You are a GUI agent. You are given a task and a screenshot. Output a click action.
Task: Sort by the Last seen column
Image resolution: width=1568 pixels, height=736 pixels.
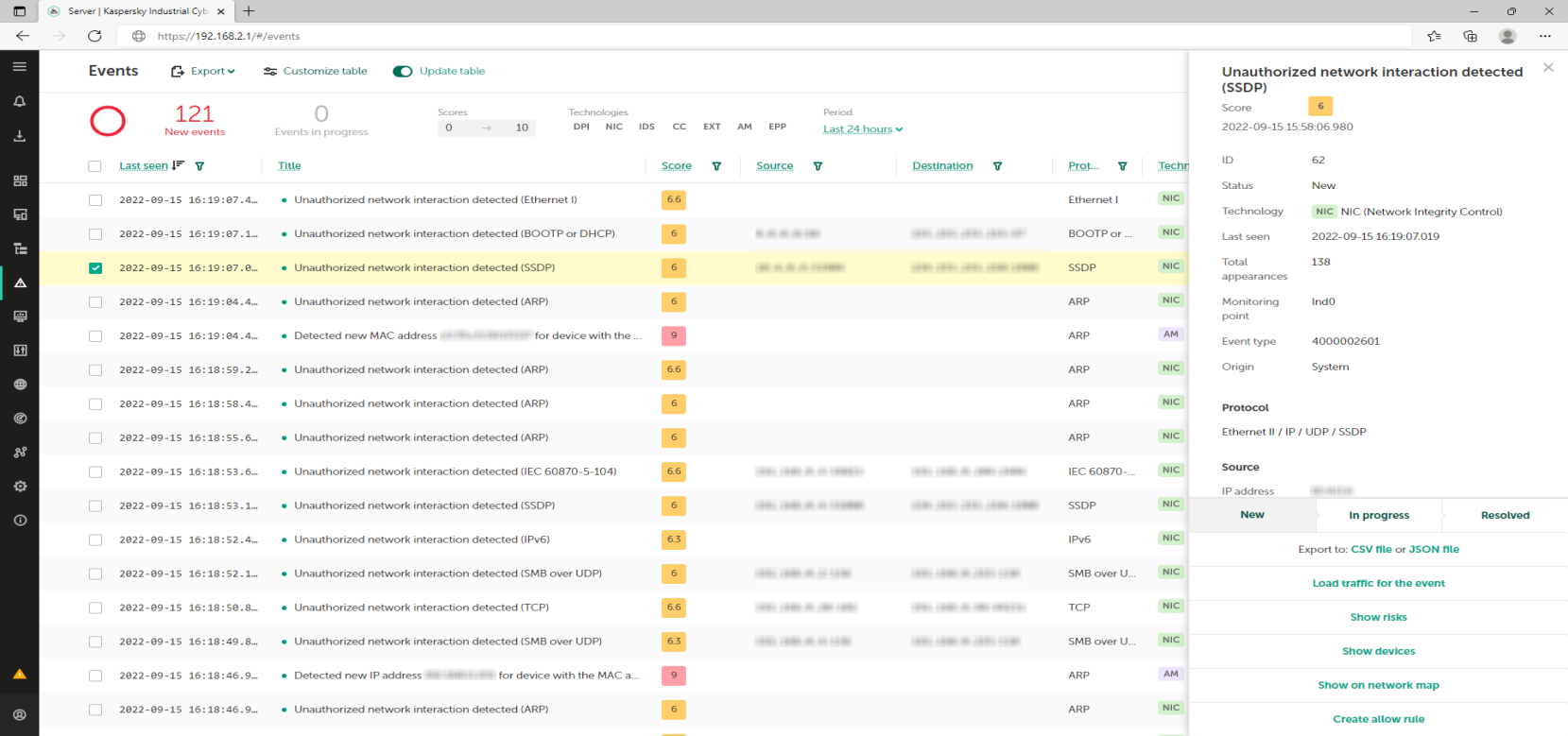click(x=144, y=166)
